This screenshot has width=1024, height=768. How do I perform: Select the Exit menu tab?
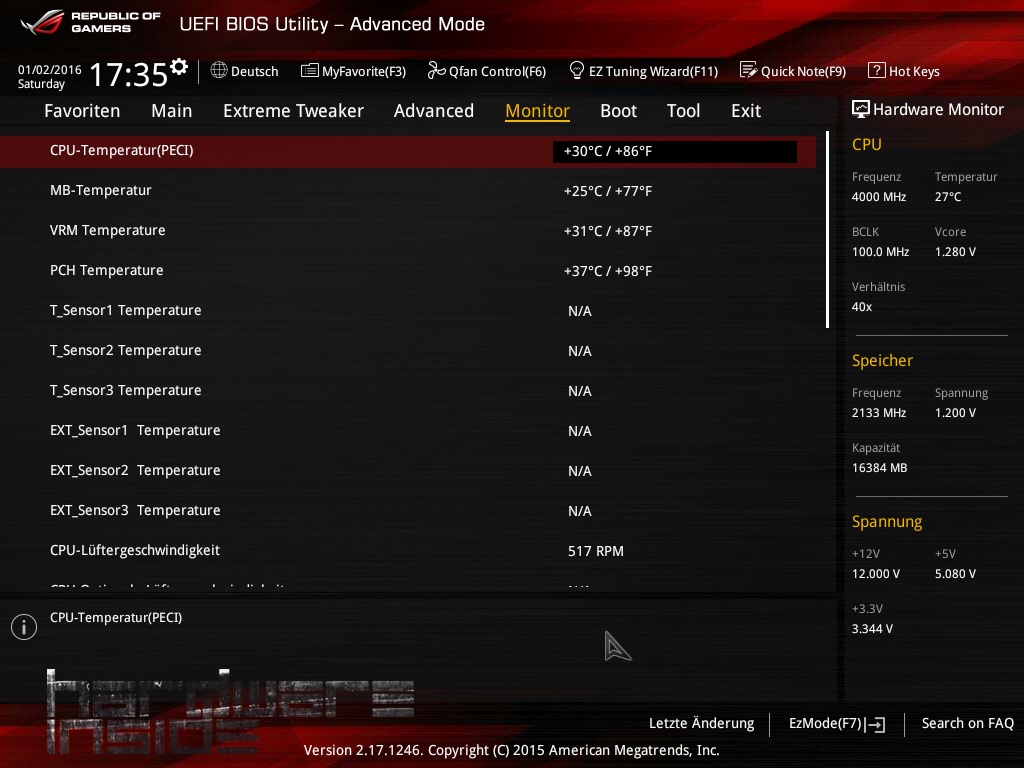[745, 111]
